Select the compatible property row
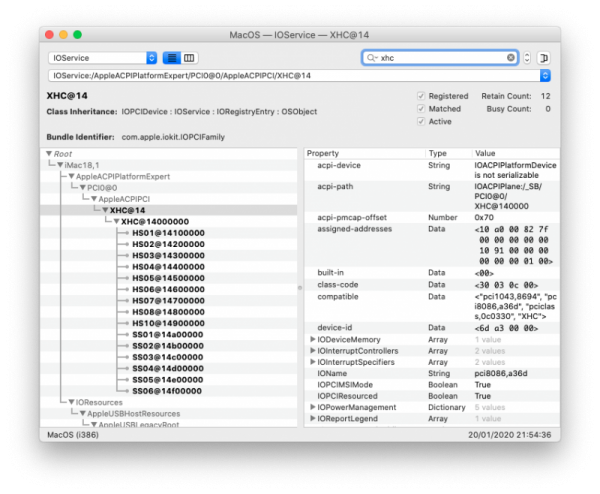 click(432, 306)
